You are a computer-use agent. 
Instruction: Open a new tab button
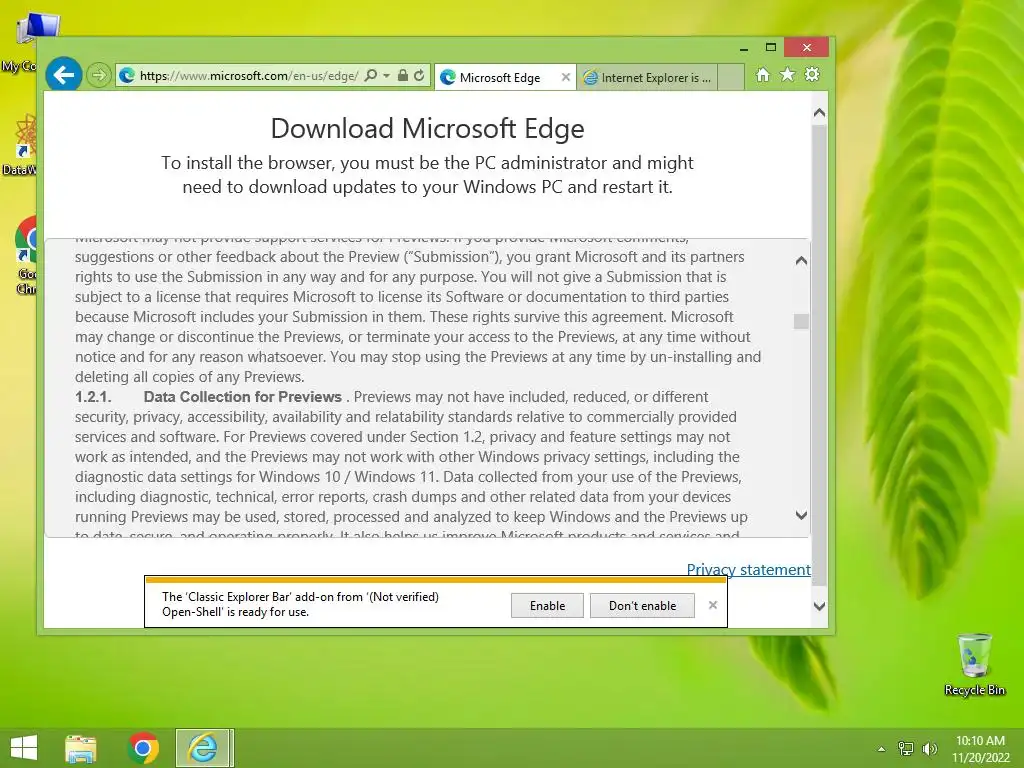point(731,78)
